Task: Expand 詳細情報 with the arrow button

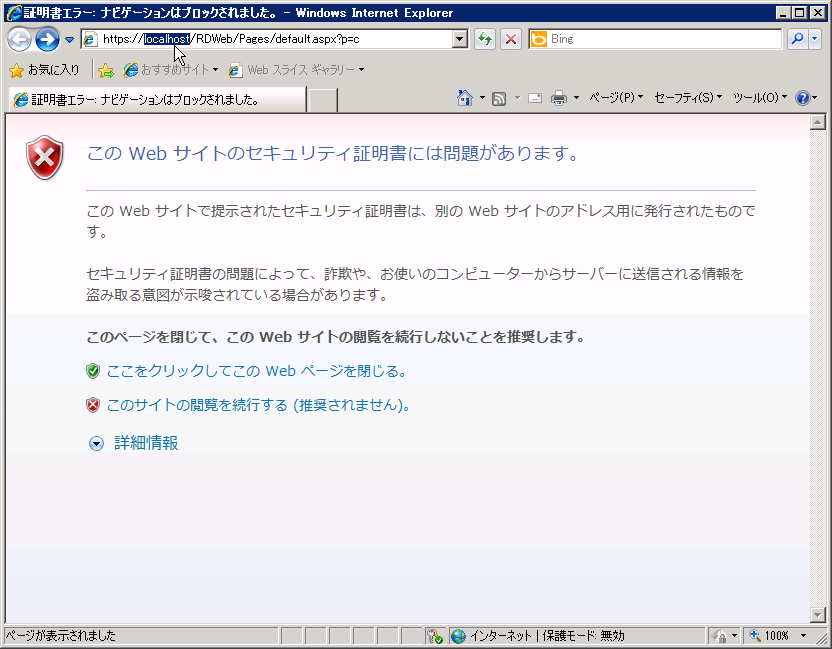Action: coord(96,443)
